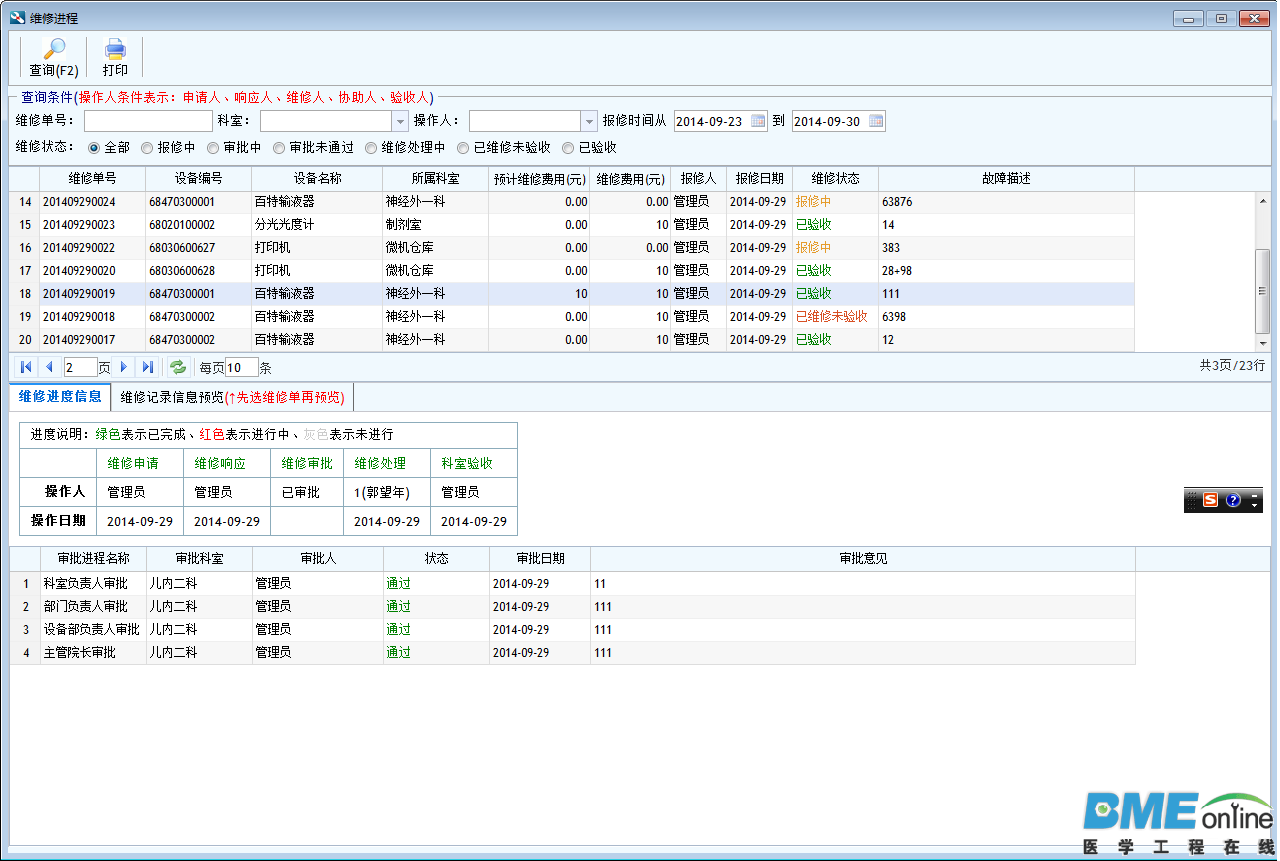
Task: Select 维修处理中 status radio button
Action: coord(371,148)
